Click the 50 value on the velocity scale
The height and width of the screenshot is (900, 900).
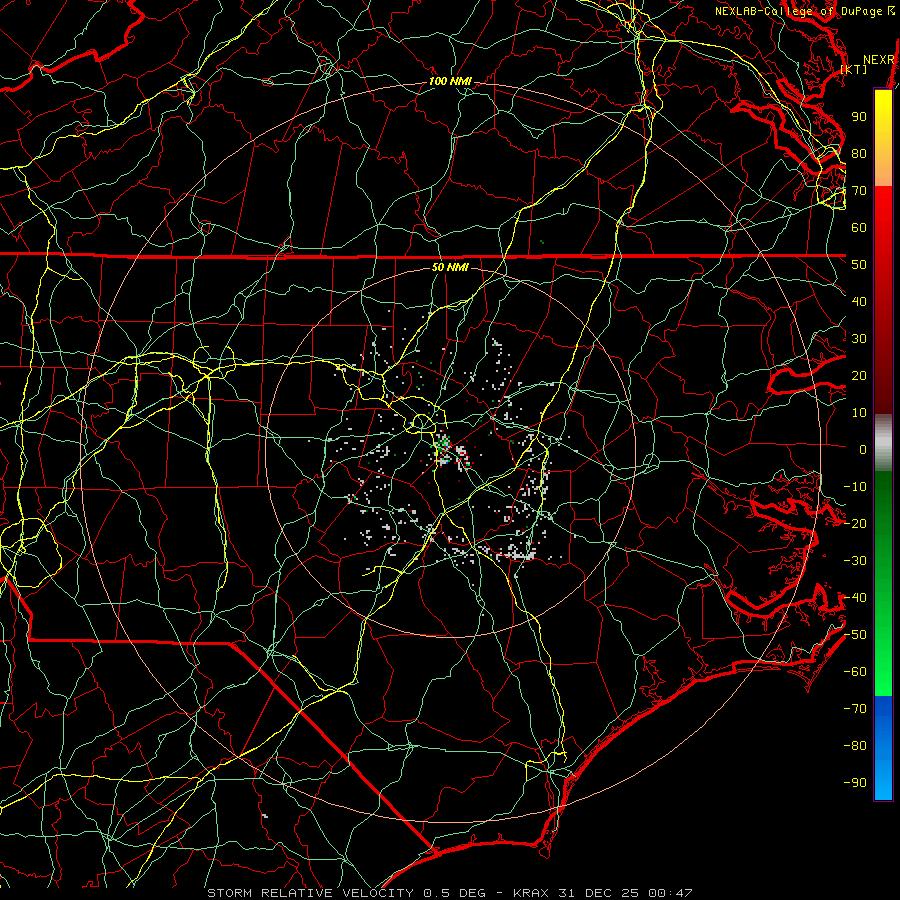click(859, 265)
